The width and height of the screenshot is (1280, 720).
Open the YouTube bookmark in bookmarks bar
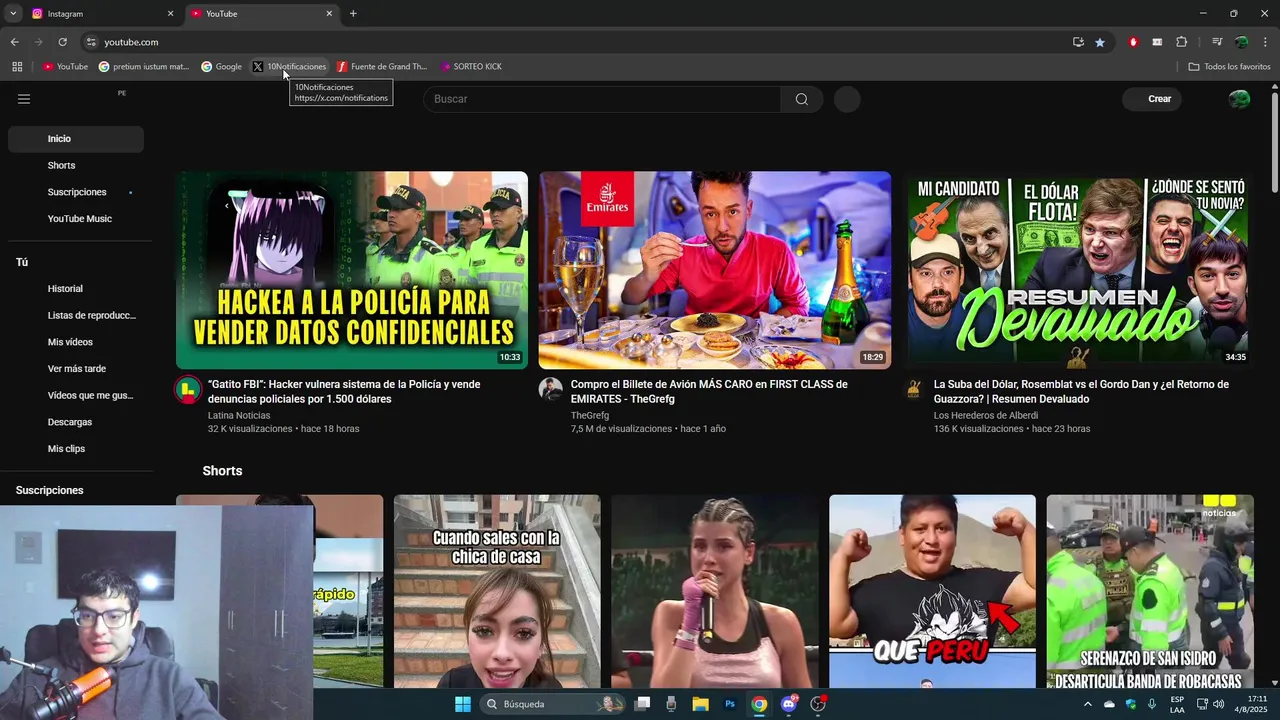click(65, 66)
